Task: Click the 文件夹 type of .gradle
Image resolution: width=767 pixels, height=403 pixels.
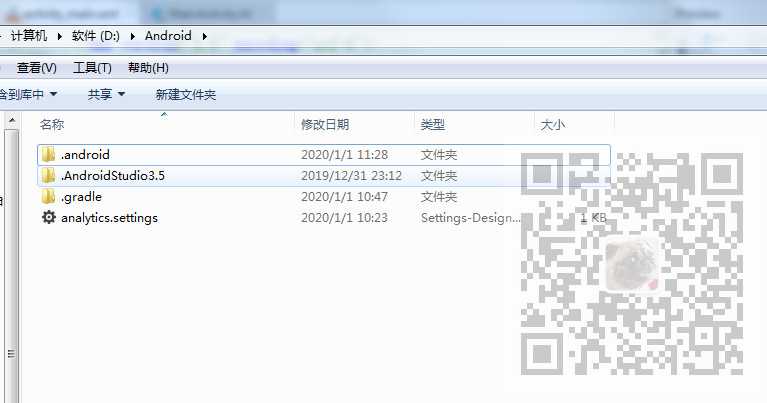Action: pyautogui.click(x=439, y=197)
